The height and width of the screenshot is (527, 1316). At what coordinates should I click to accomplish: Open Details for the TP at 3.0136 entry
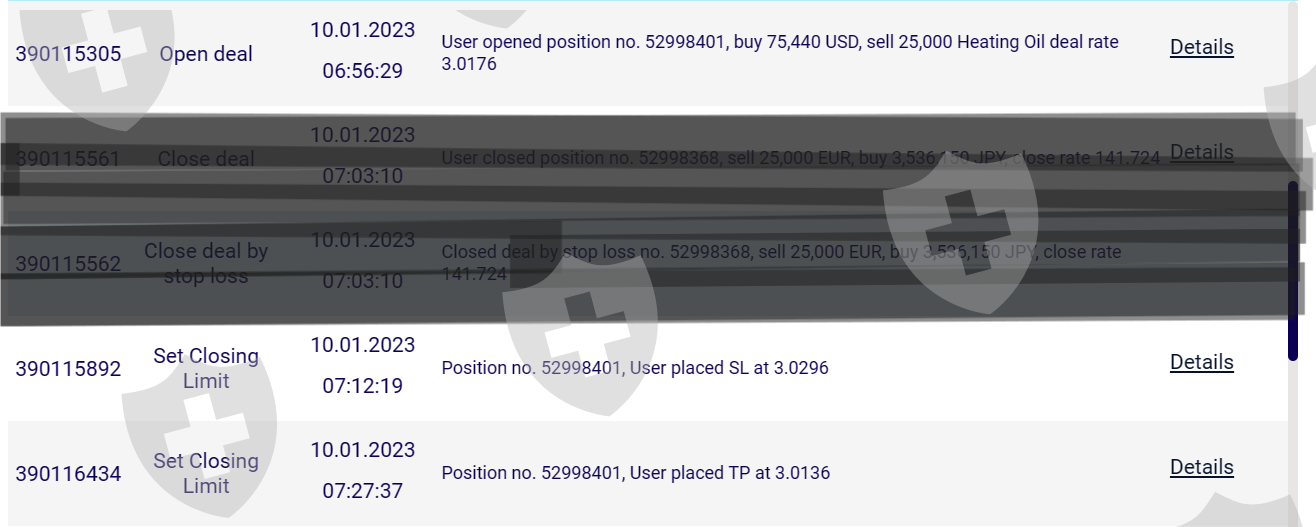(x=1201, y=467)
